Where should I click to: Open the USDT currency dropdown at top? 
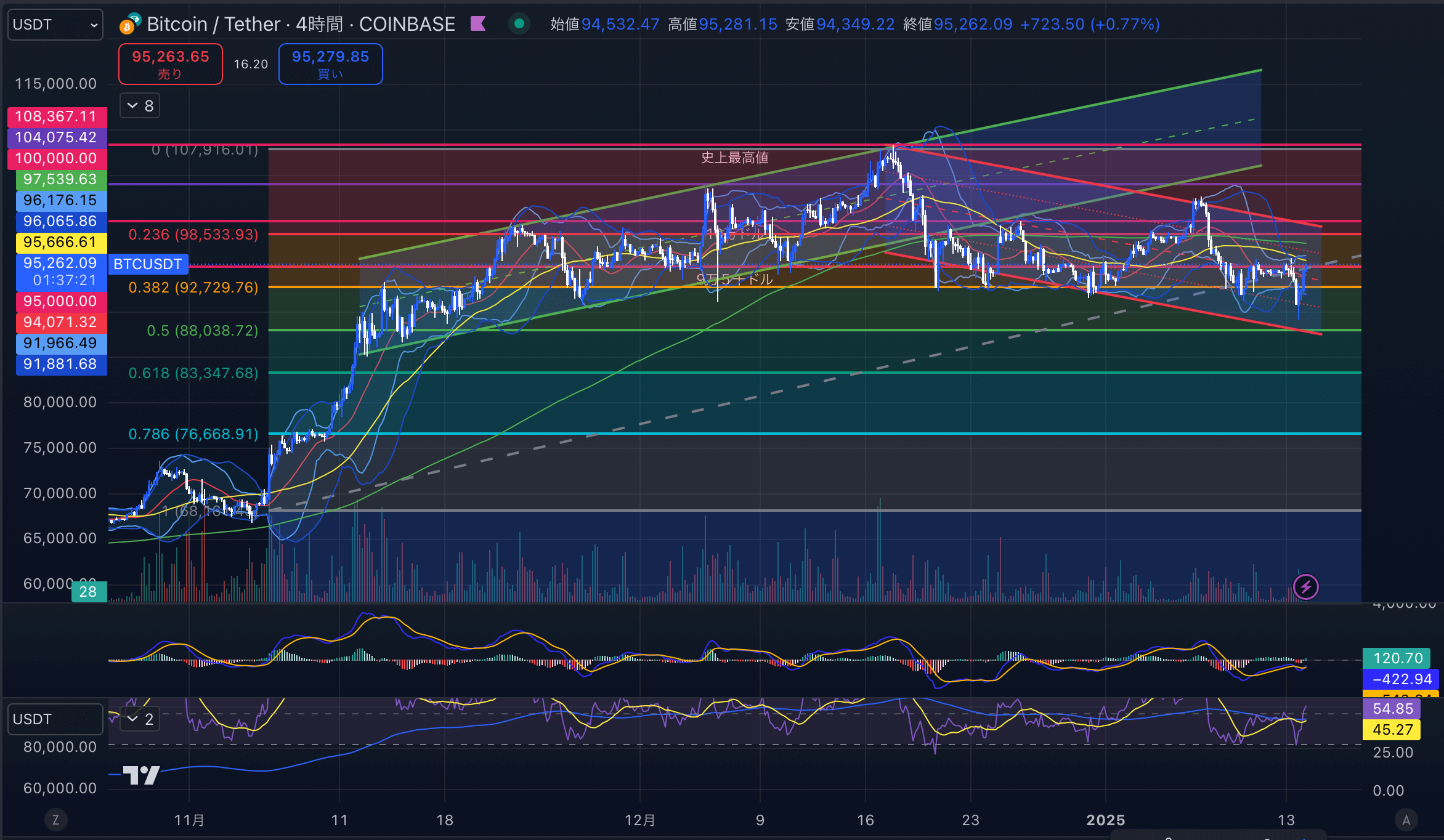55,25
